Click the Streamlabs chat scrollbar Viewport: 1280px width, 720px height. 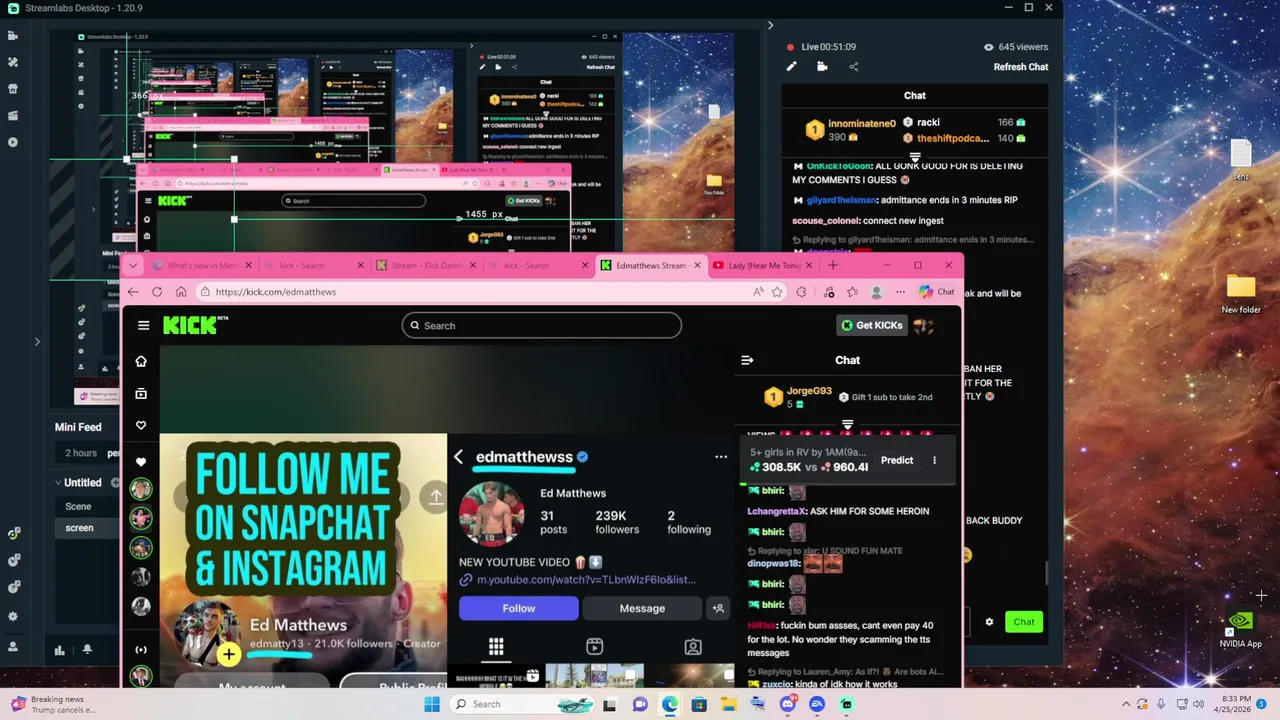click(x=1047, y=572)
